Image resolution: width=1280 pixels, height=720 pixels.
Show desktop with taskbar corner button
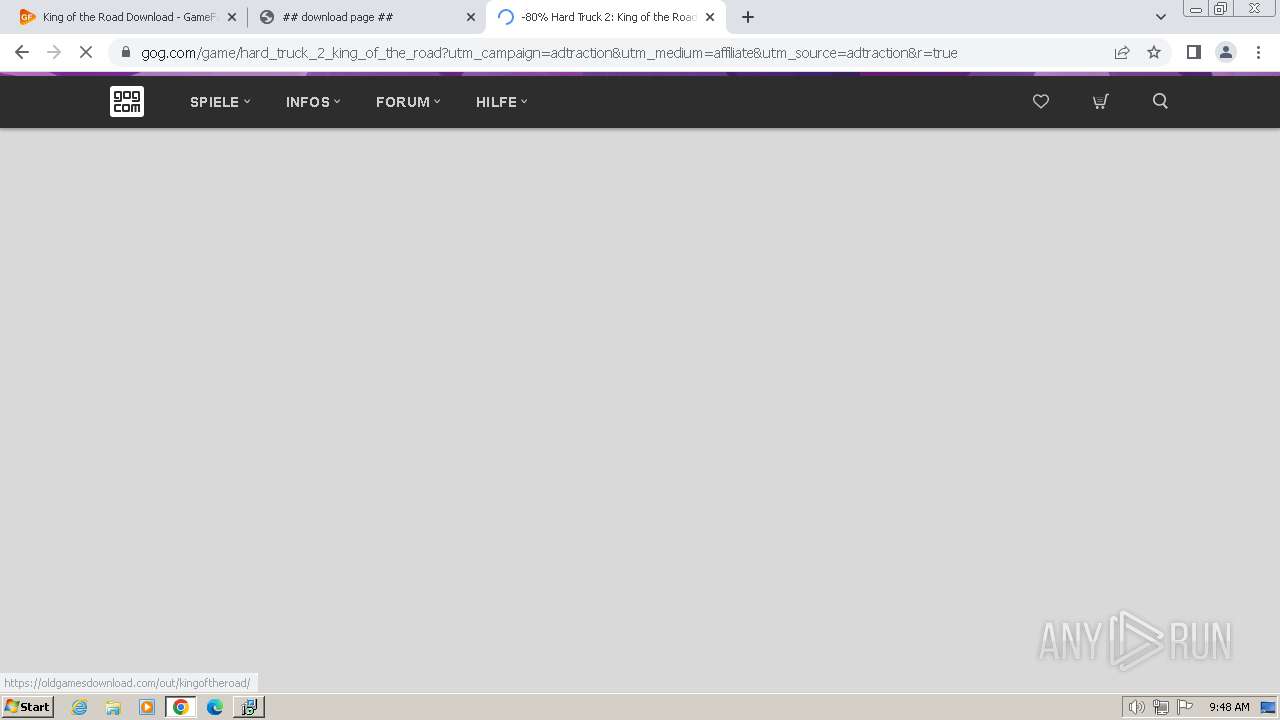(x=1269, y=707)
